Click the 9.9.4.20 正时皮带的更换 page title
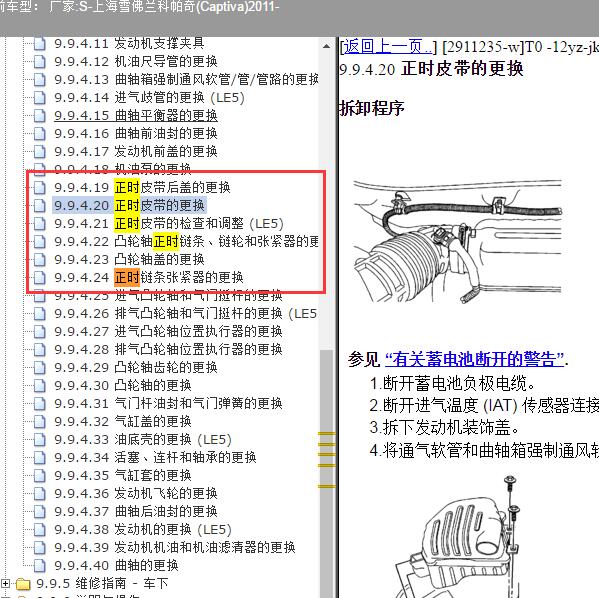 point(431,69)
